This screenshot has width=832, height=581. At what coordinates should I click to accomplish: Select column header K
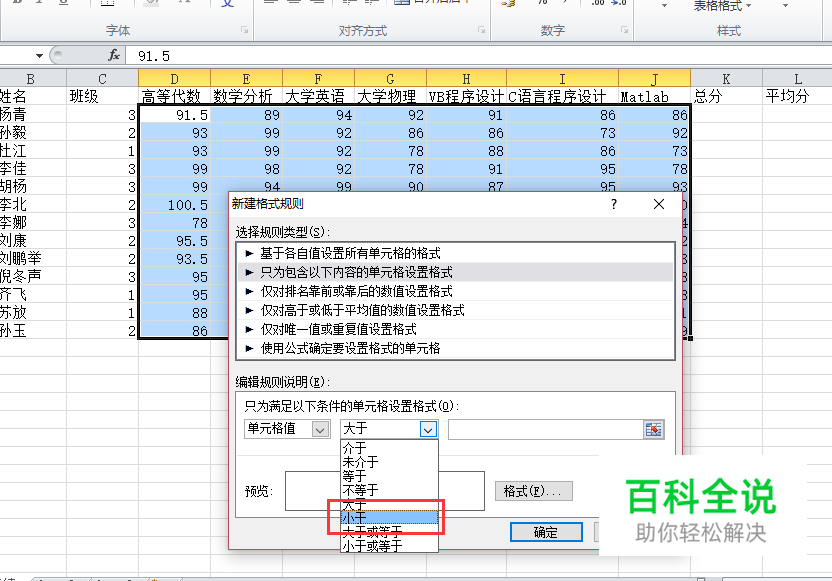coord(726,79)
